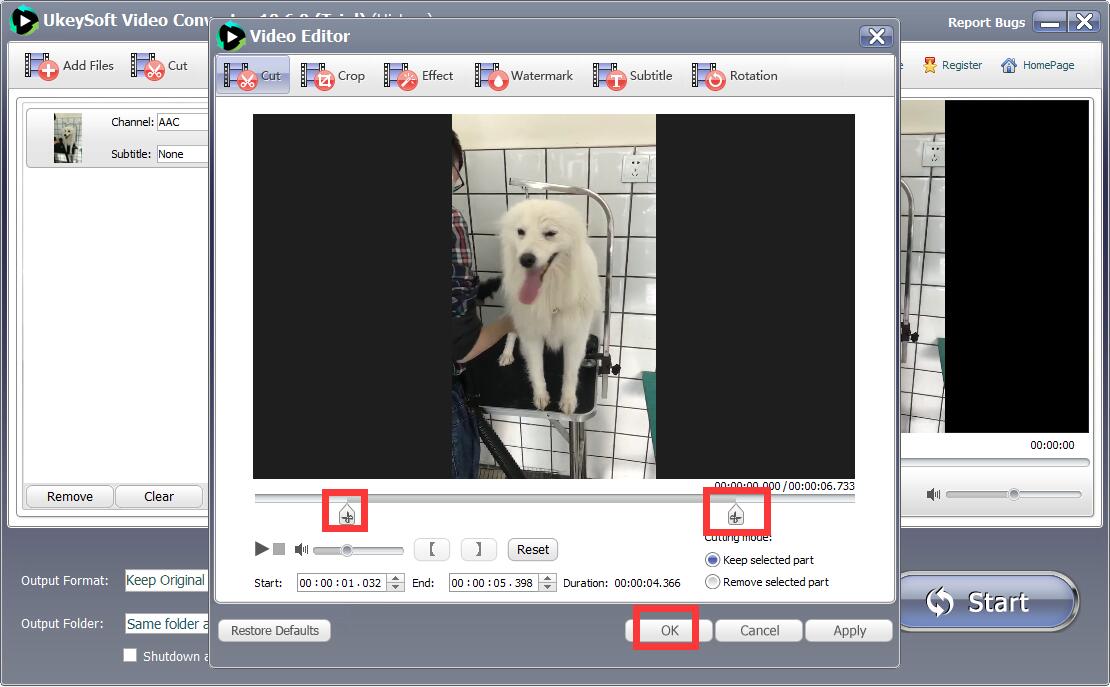The width and height of the screenshot is (1110, 687).
Task: Confirm edits with the OK button
Action: pos(669,630)
